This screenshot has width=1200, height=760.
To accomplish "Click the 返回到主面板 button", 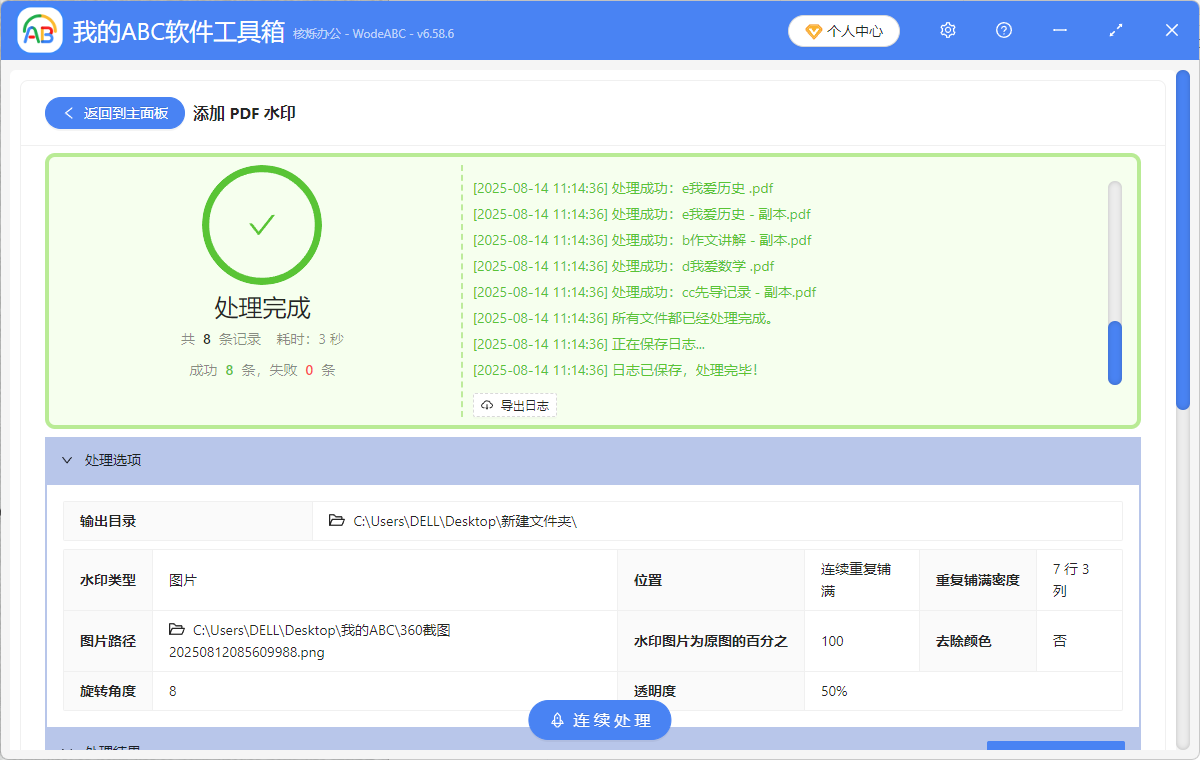I will (114, 112).
